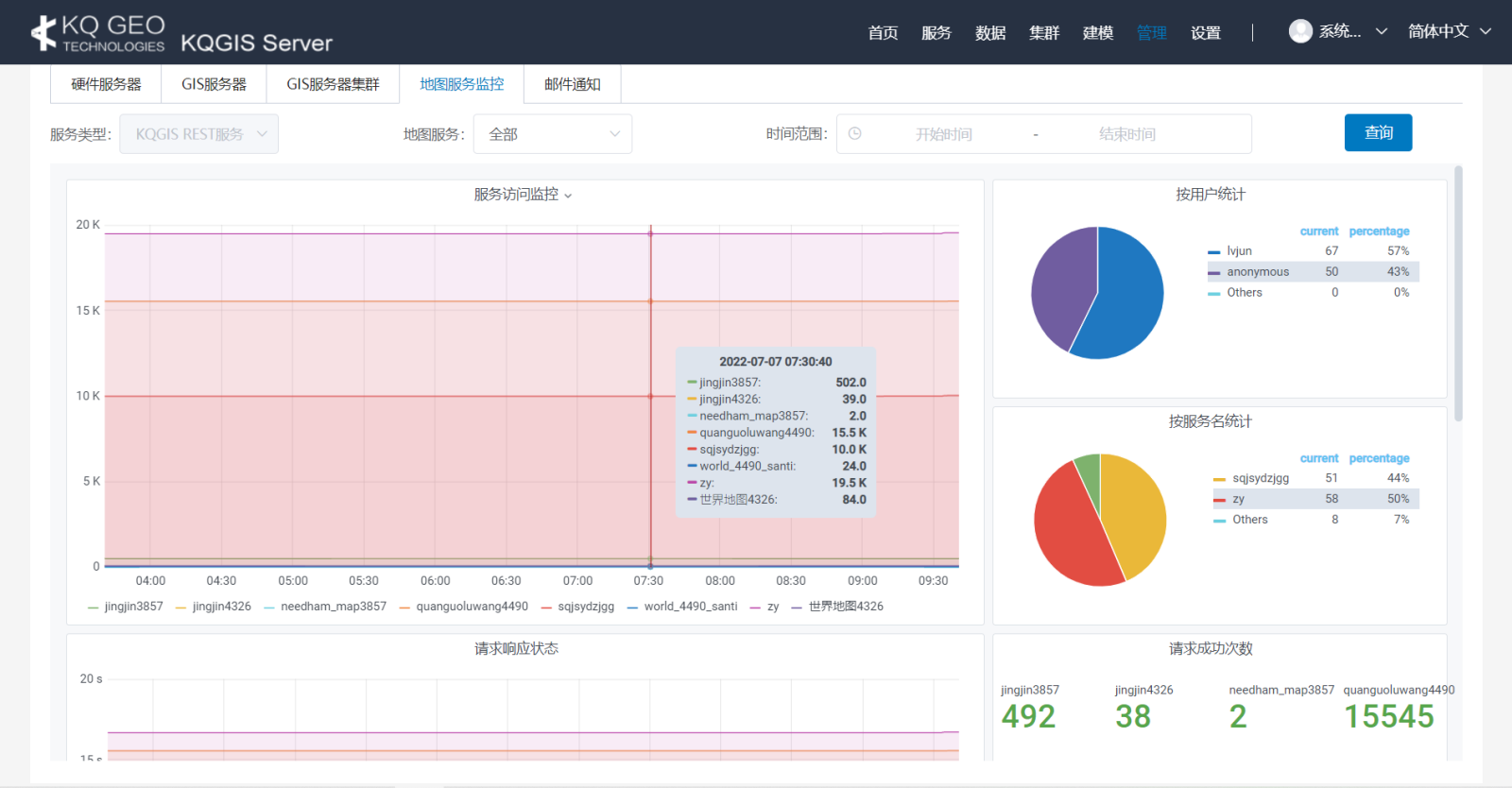The image size is (1512, 788).
Task: Click current column header in user statistics
Action: (x=1319, y=231)
